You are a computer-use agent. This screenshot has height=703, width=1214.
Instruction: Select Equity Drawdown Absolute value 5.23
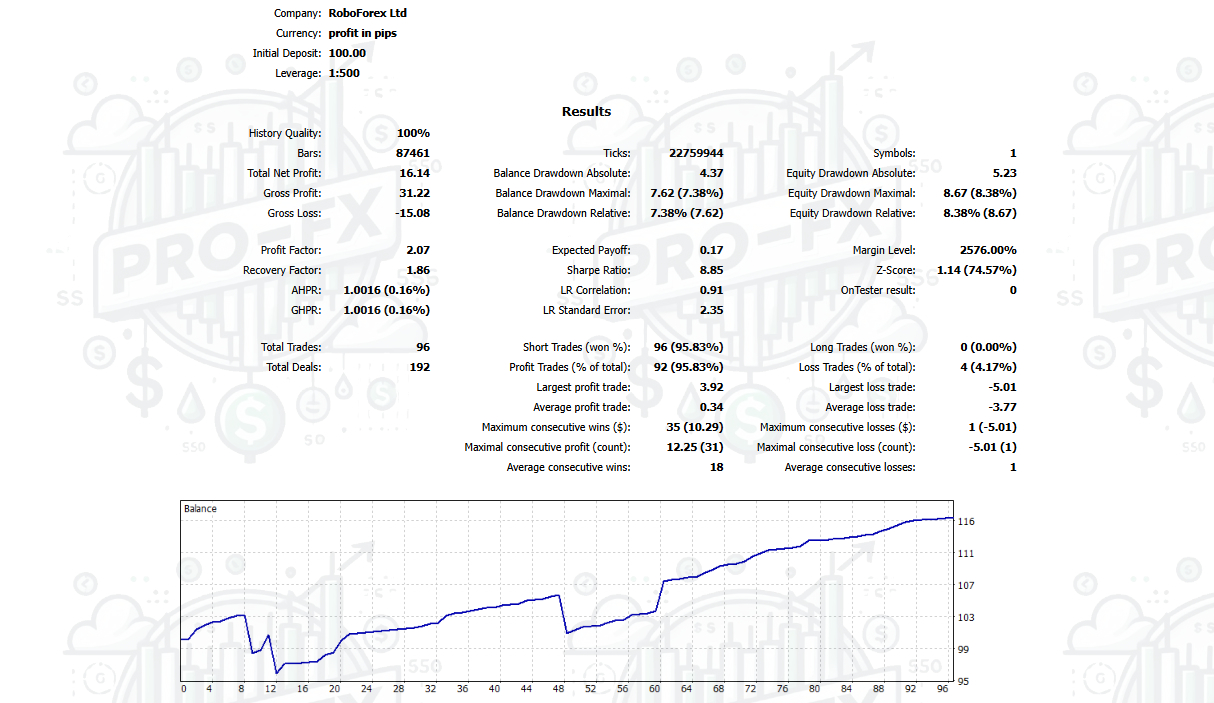click(1004, 173)
